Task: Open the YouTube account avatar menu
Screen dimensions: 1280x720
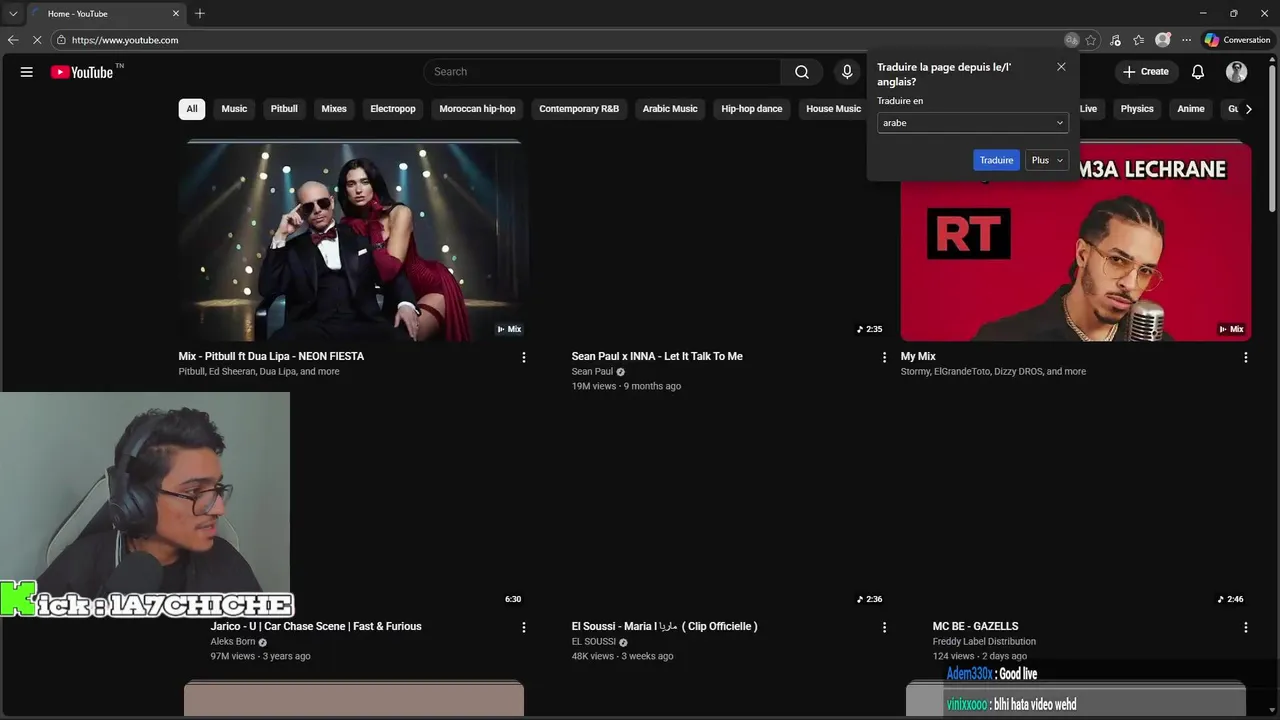Action: (1237, 72)
